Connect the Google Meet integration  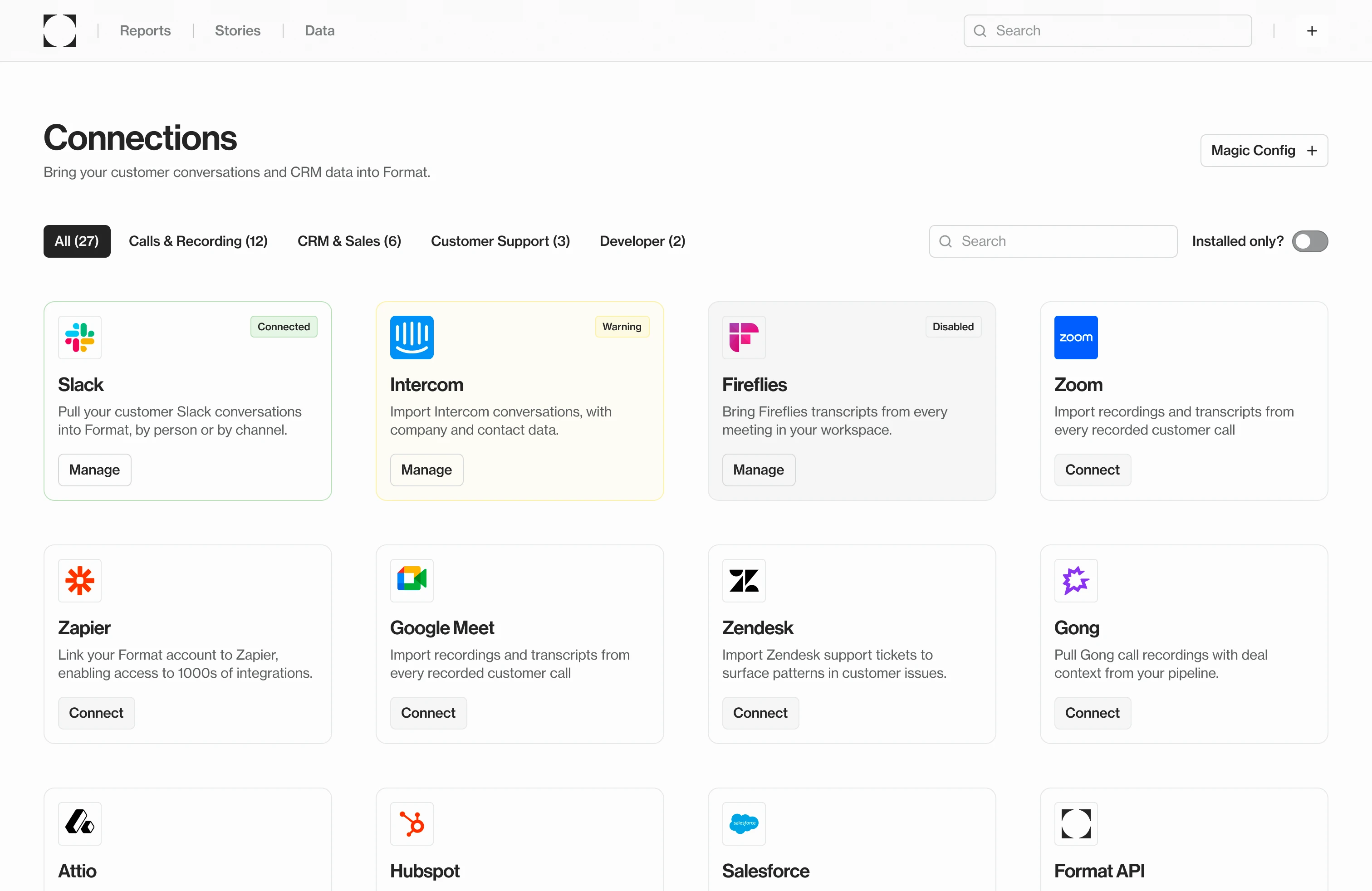428,713
